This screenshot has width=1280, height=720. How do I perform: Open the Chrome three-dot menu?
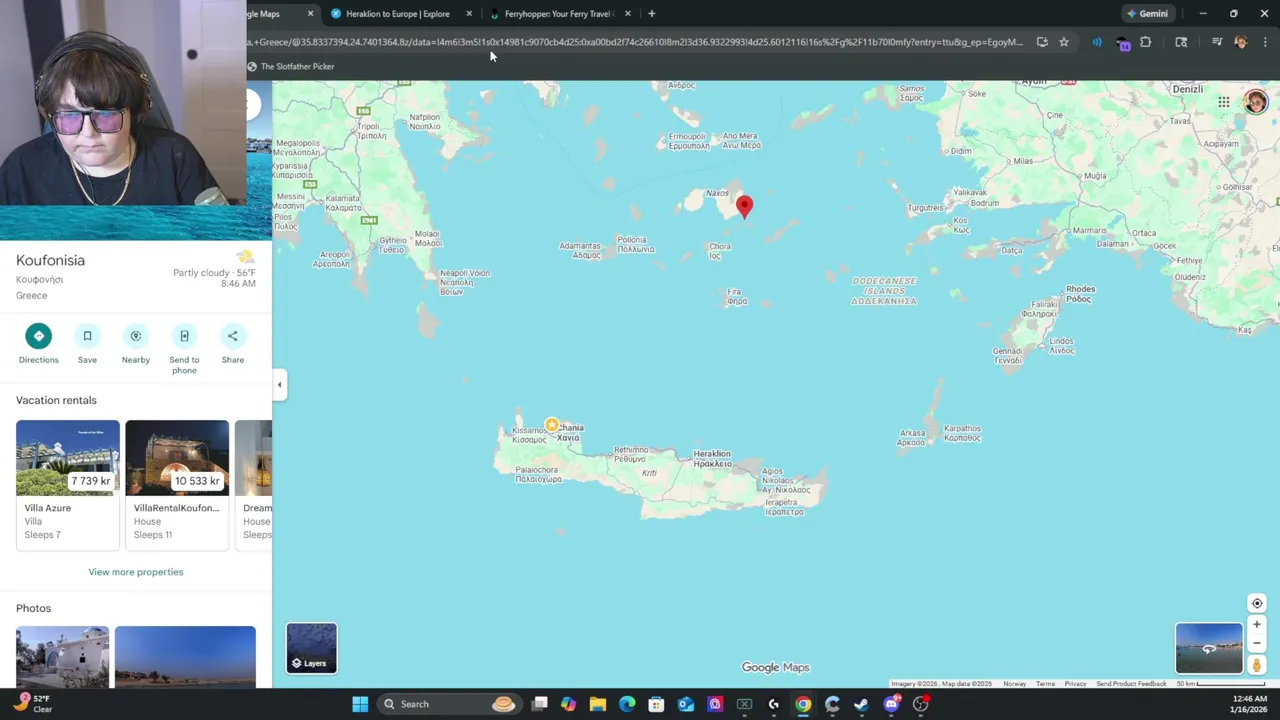pyautogui.click(x=1265, y=42)
